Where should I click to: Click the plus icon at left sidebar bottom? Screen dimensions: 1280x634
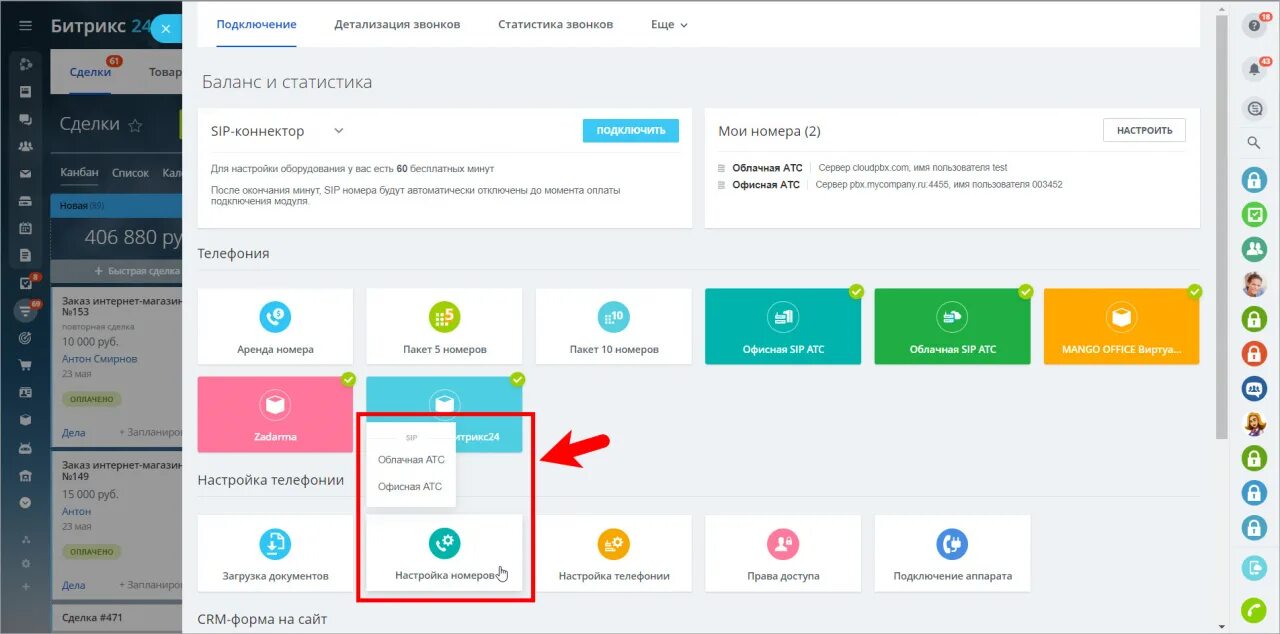click(x=26, y=586)
